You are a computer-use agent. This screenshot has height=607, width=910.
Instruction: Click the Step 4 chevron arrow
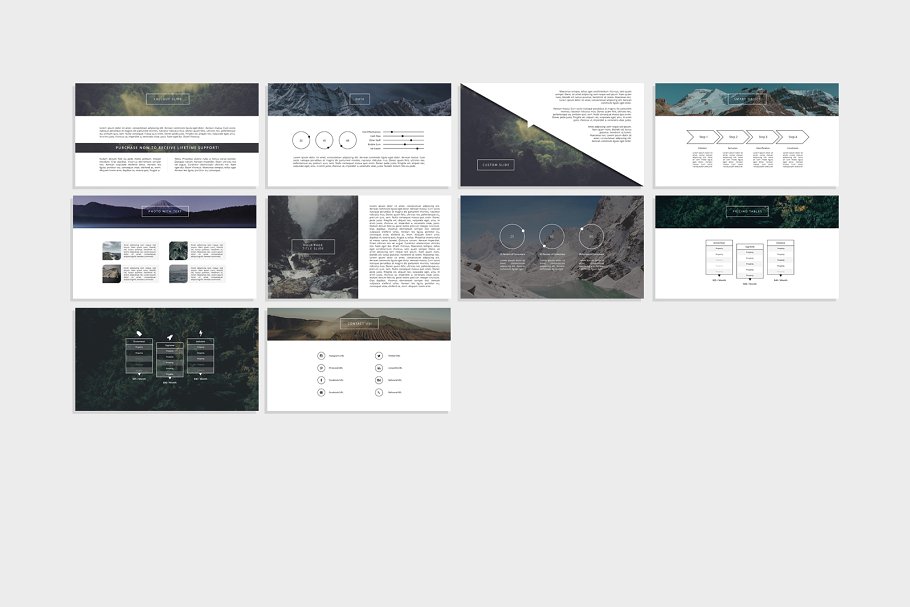pos(793,137)
